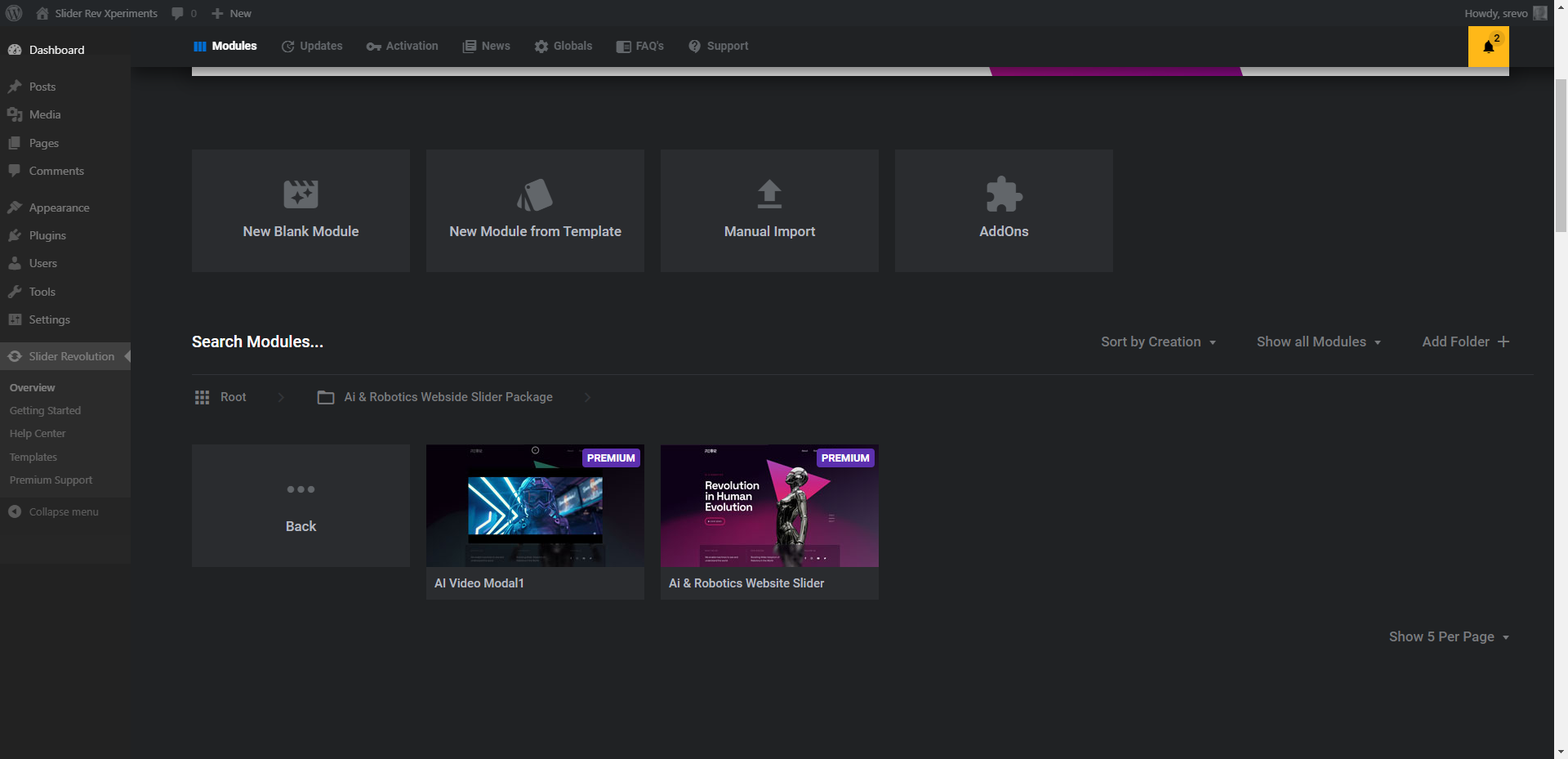The height and width of the screenshot is (759, 1568).
Task: Click the AddOns puzzle piece icon
Action: [x=1004, y=194]
